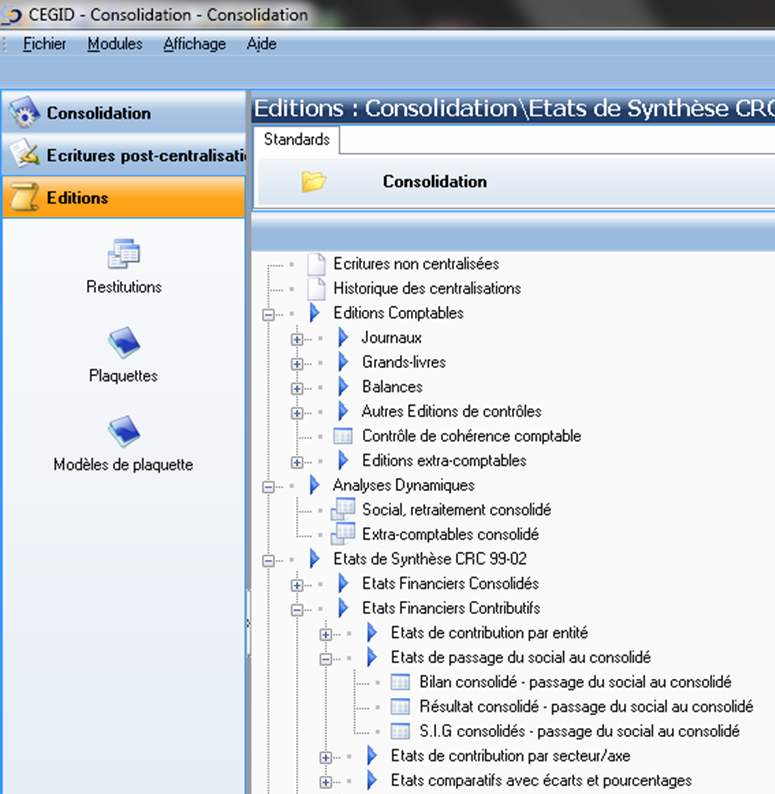
Task: Expand Etats Financiers Consolidés node
Action: pyautogui.click(x=297, y=585)
